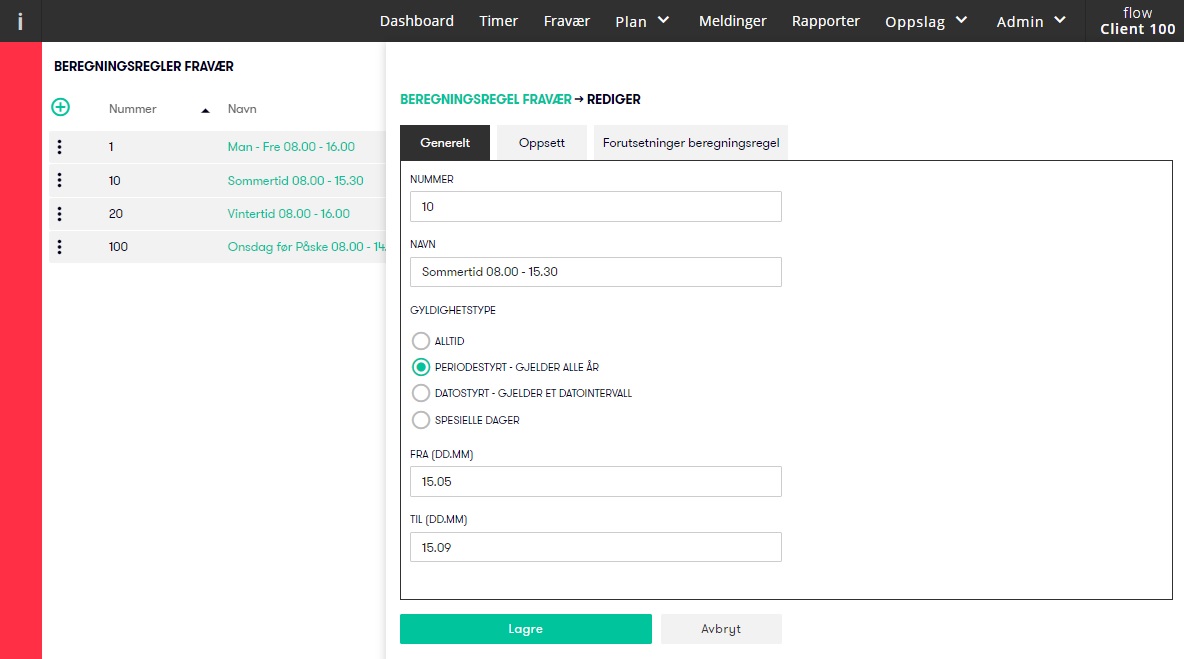Screen dimensions: 1184x659
Task: Toggle sort arrow on Nummer column
Action: click(x=205, y=109)
